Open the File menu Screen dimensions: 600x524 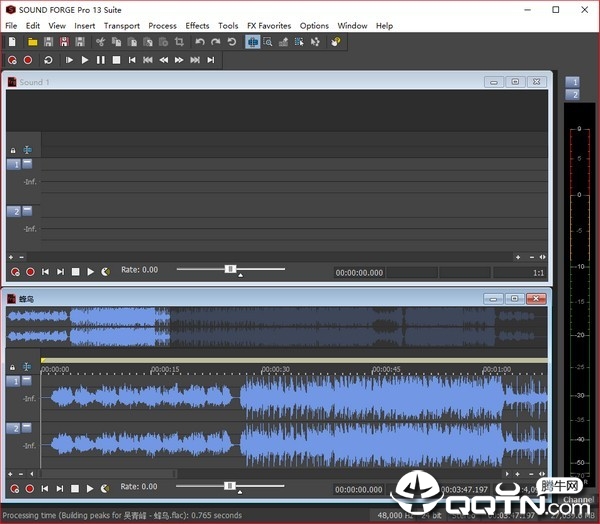pyautogui.click(x=11, y=26)
